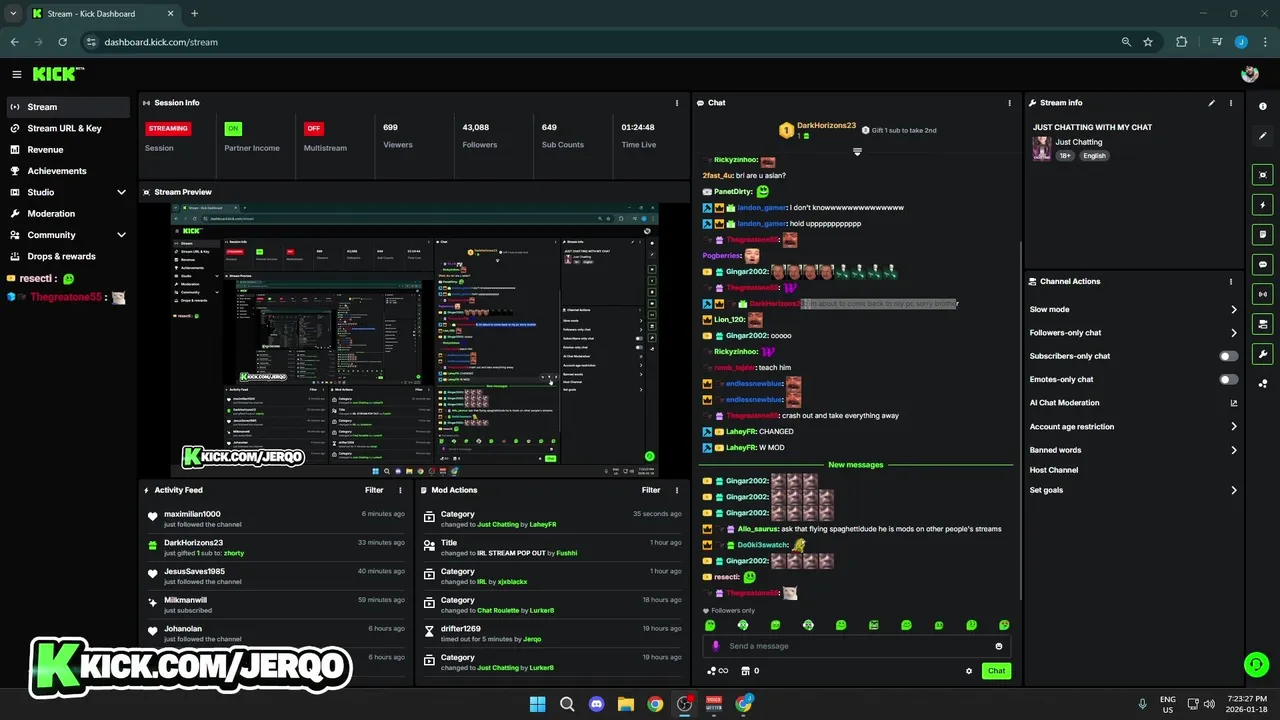This screenshot has width=1280, height=720.
Task: Open Mod Actions Filter dropdown
Action: click(x=651, y=490)
